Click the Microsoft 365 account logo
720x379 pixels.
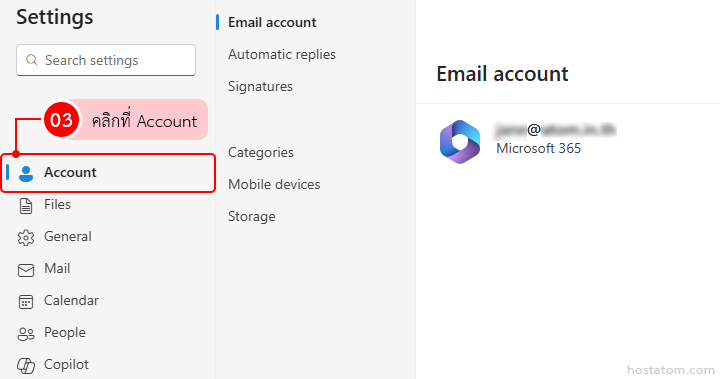(x=460, y=141)
